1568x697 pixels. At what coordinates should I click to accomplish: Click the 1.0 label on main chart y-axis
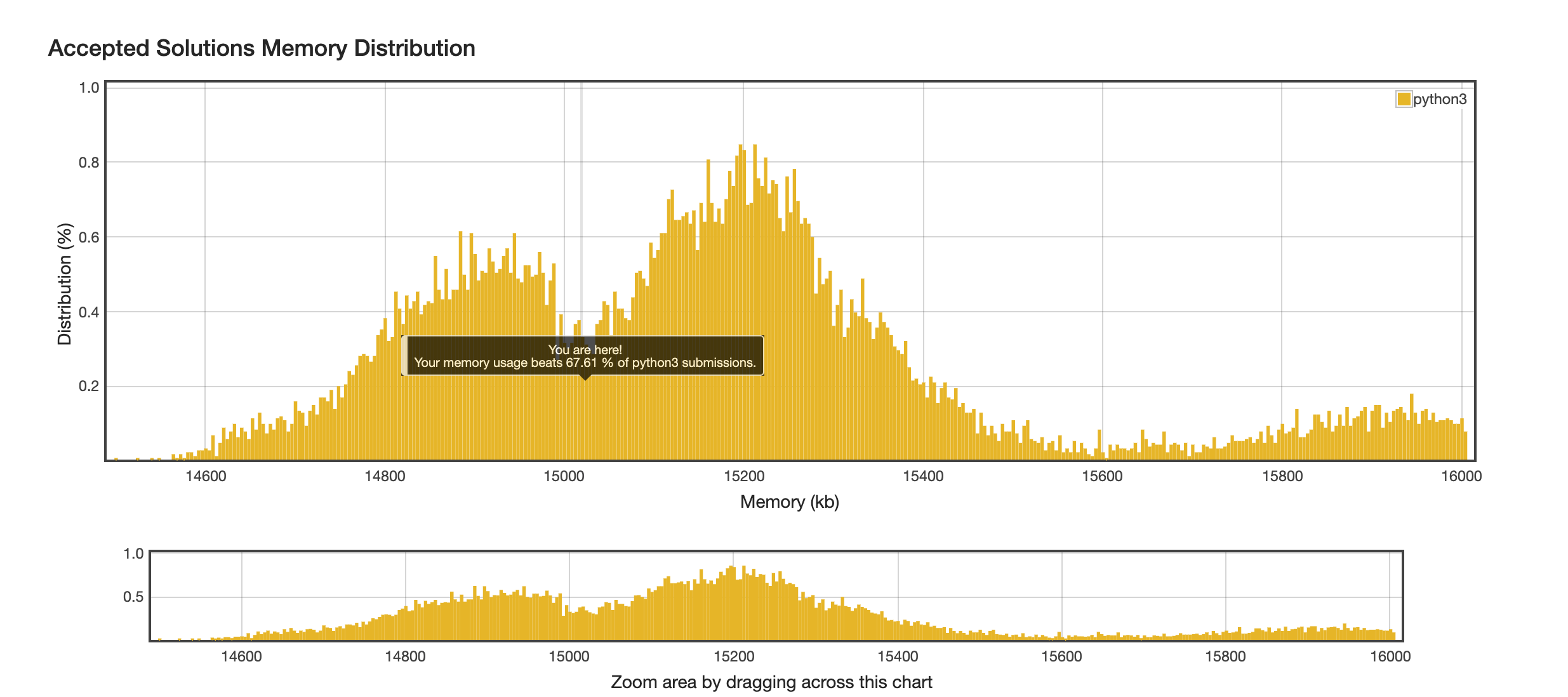point(89,88)
